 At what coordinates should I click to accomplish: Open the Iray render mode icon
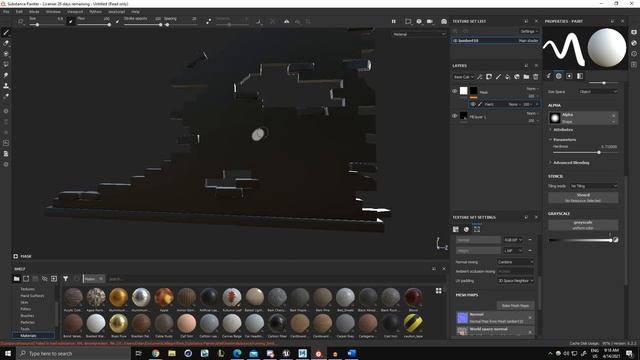444,21
